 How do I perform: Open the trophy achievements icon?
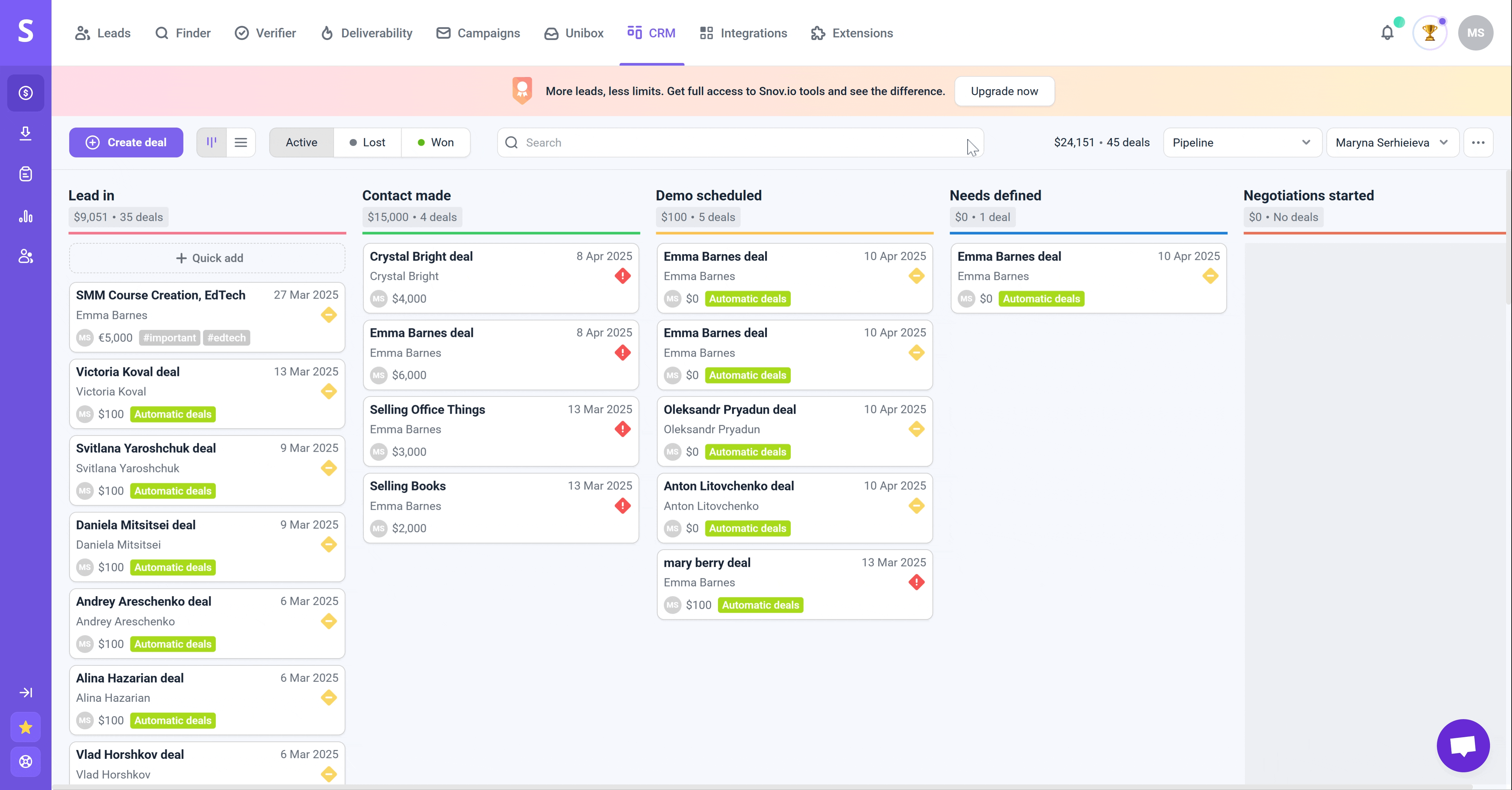(x=1430, y=33)
